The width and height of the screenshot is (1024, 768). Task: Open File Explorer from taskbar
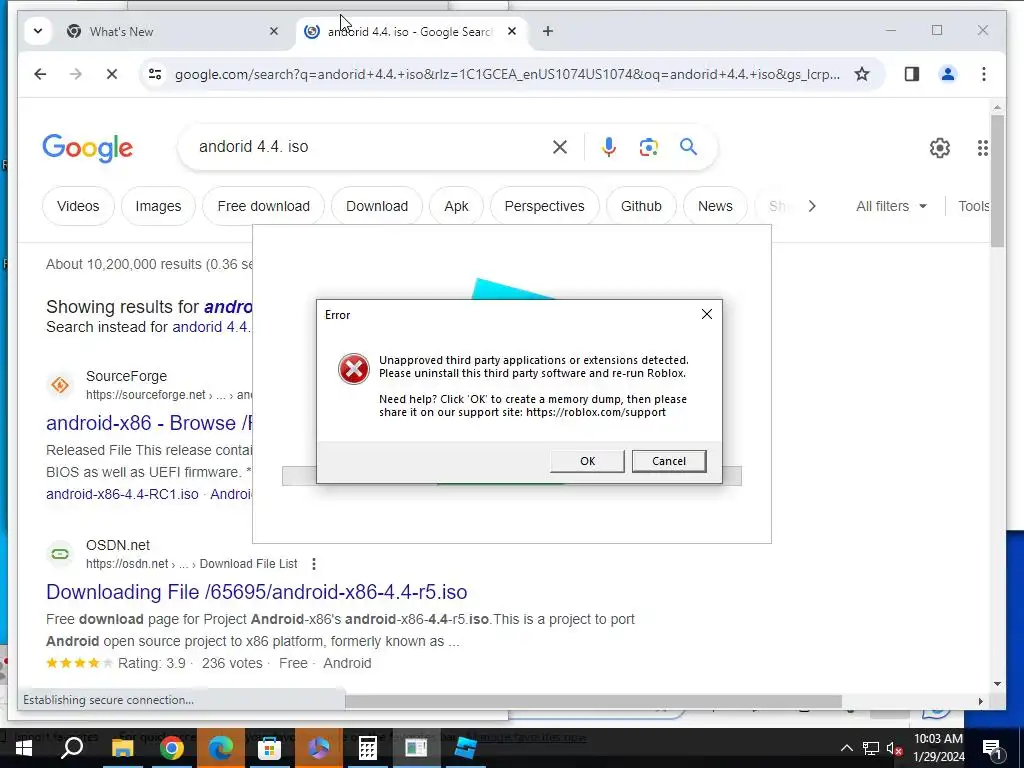click(x=122, y=748)
